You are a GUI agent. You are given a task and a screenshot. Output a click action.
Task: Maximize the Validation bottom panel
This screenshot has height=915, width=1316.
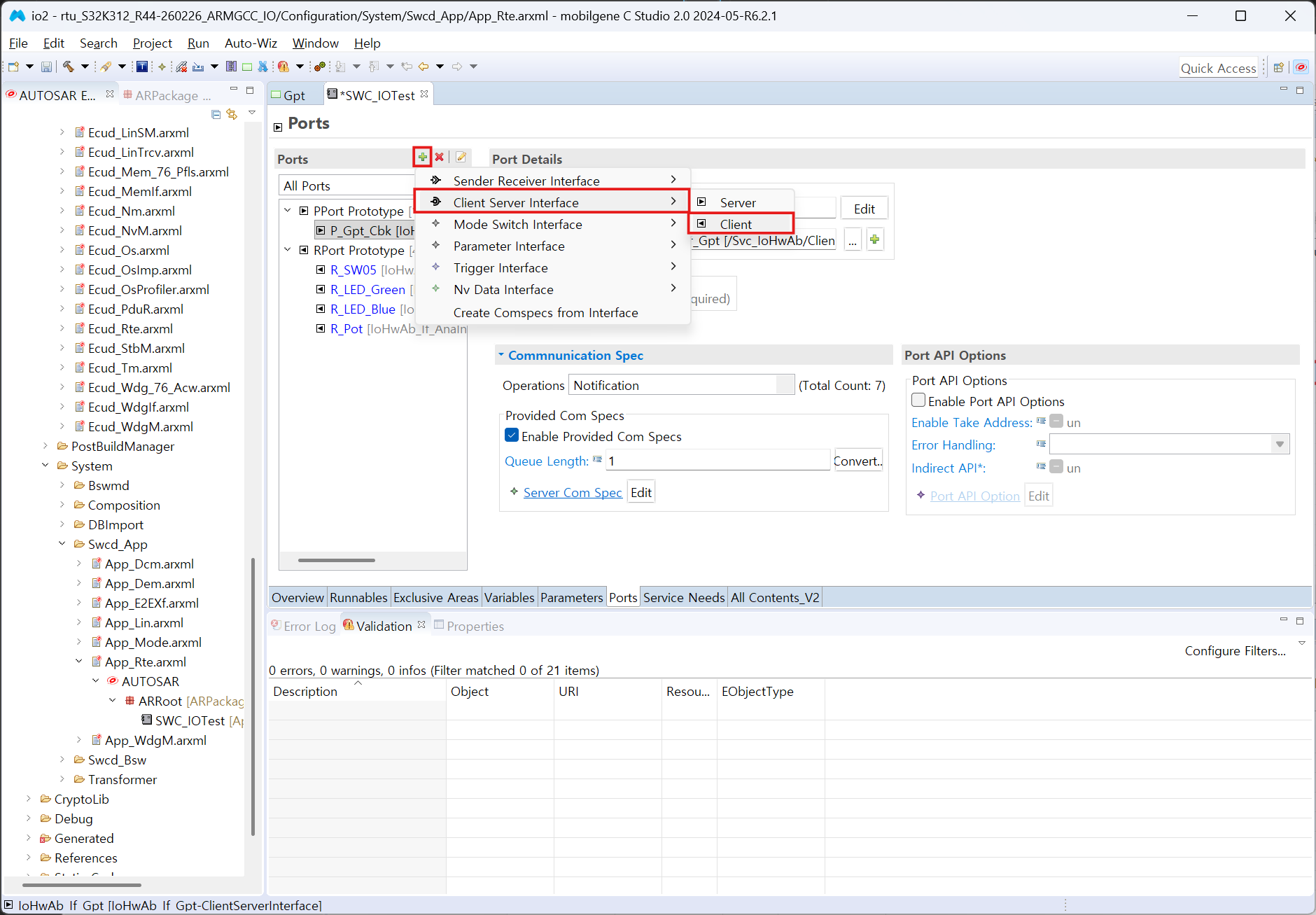pyautogui.click(x=1300, y=621)
